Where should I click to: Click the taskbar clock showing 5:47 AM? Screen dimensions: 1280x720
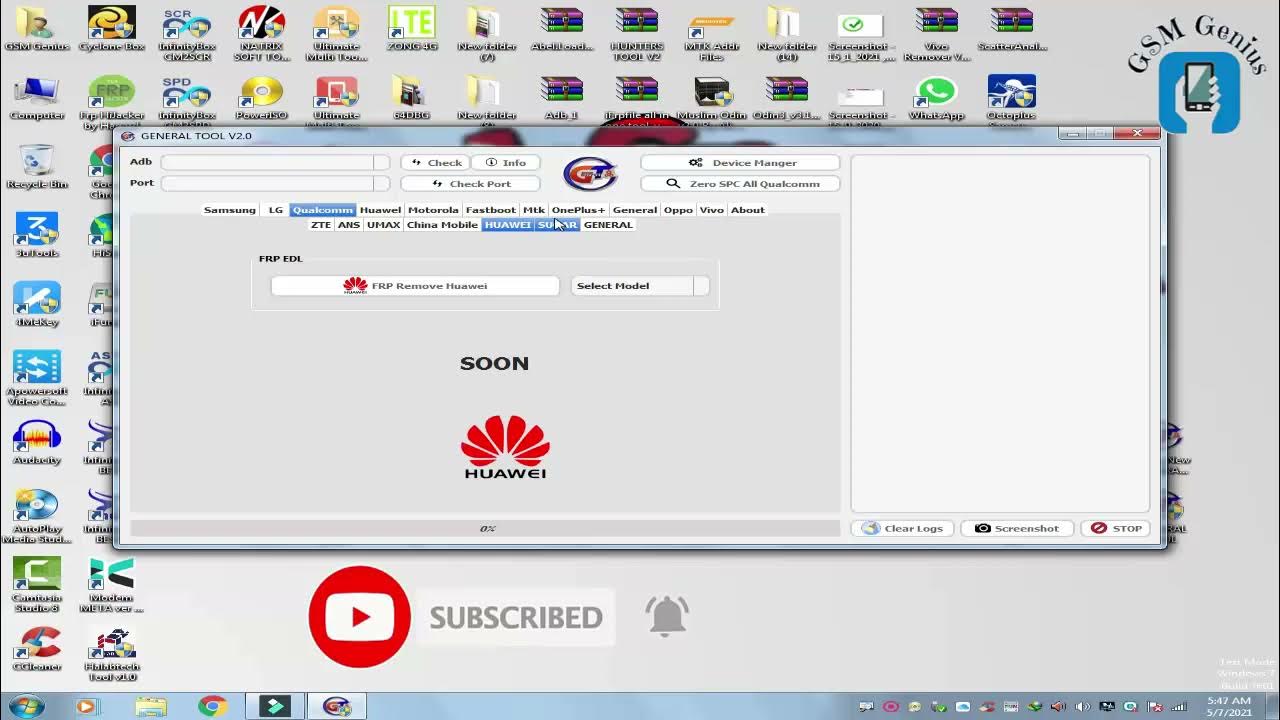tap(1228, 706)
